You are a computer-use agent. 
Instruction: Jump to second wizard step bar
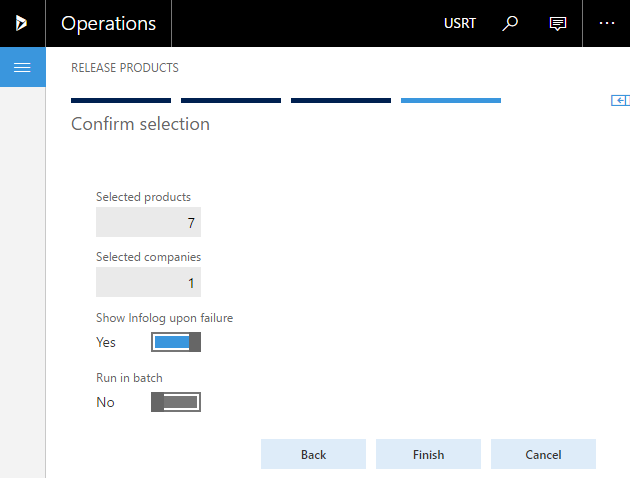click(x=231, y=100)
